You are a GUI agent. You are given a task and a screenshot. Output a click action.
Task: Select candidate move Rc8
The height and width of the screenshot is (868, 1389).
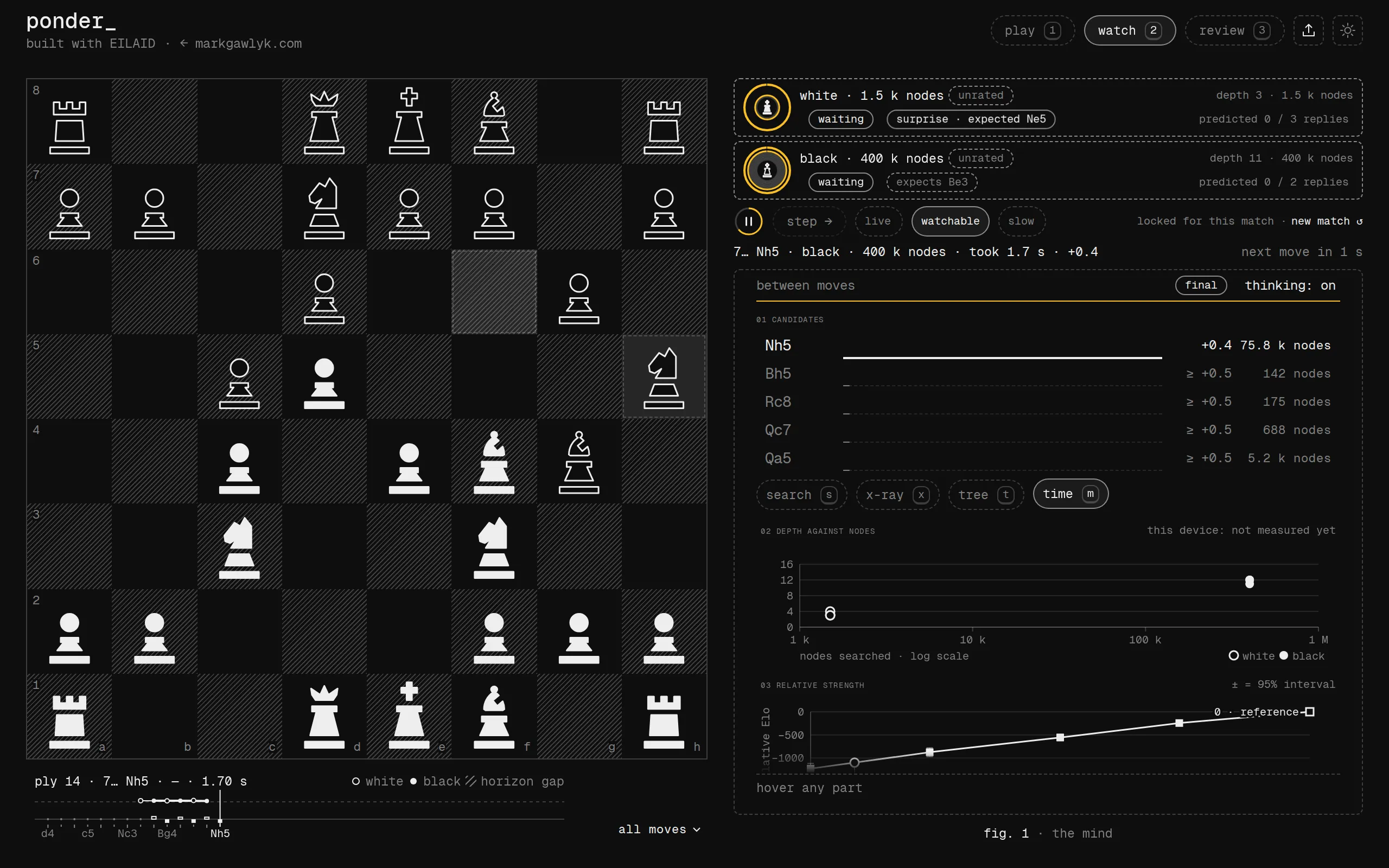pos(1048,402)
